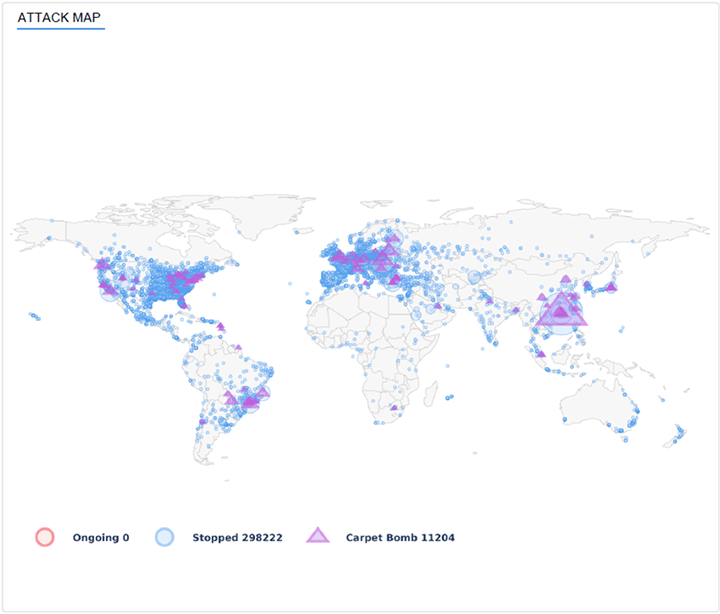Click the purple Carpet Bomb legend triangle

point(318,536)
